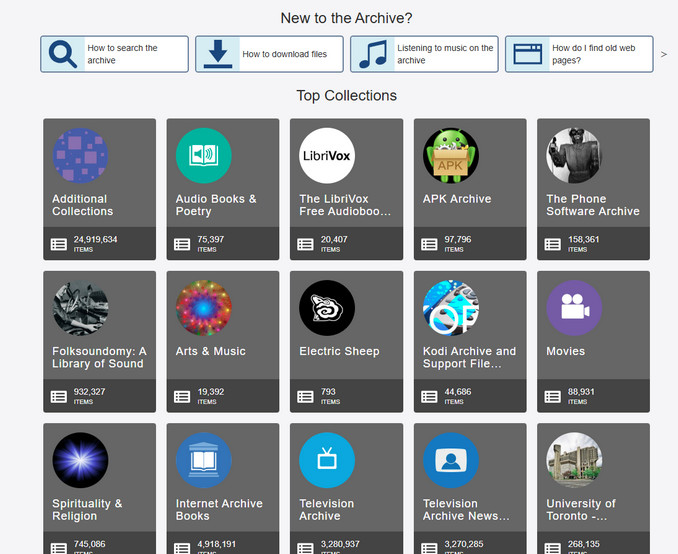Click the LibriVox logo circle
Image resolution: width=678 pixels, height=554 pixels.
coord(327,156)
